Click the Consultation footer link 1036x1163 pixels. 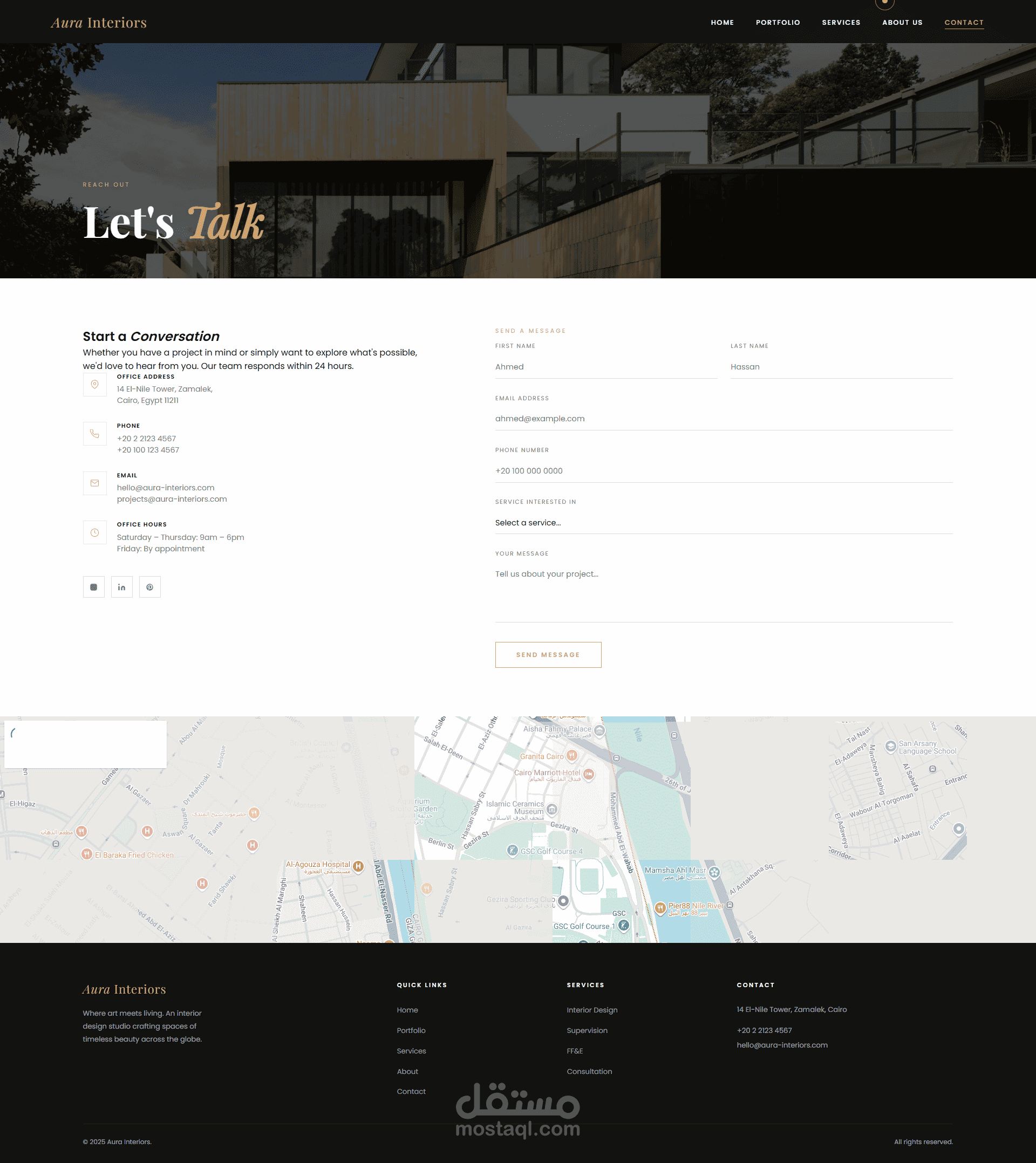pyautogui.click(x=589, y=1071)
